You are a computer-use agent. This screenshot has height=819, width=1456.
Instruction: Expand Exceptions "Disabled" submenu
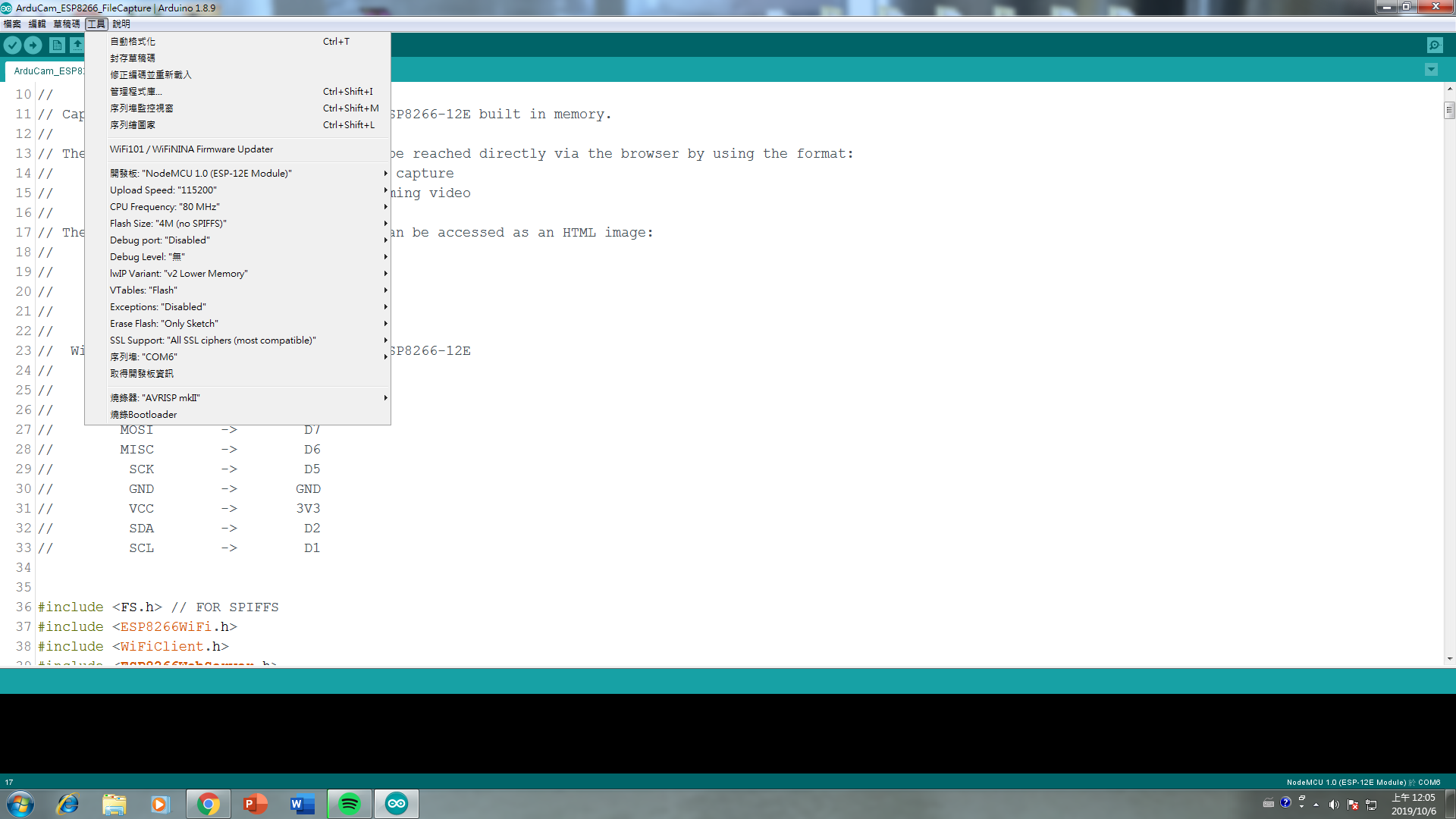click(238, 307)
